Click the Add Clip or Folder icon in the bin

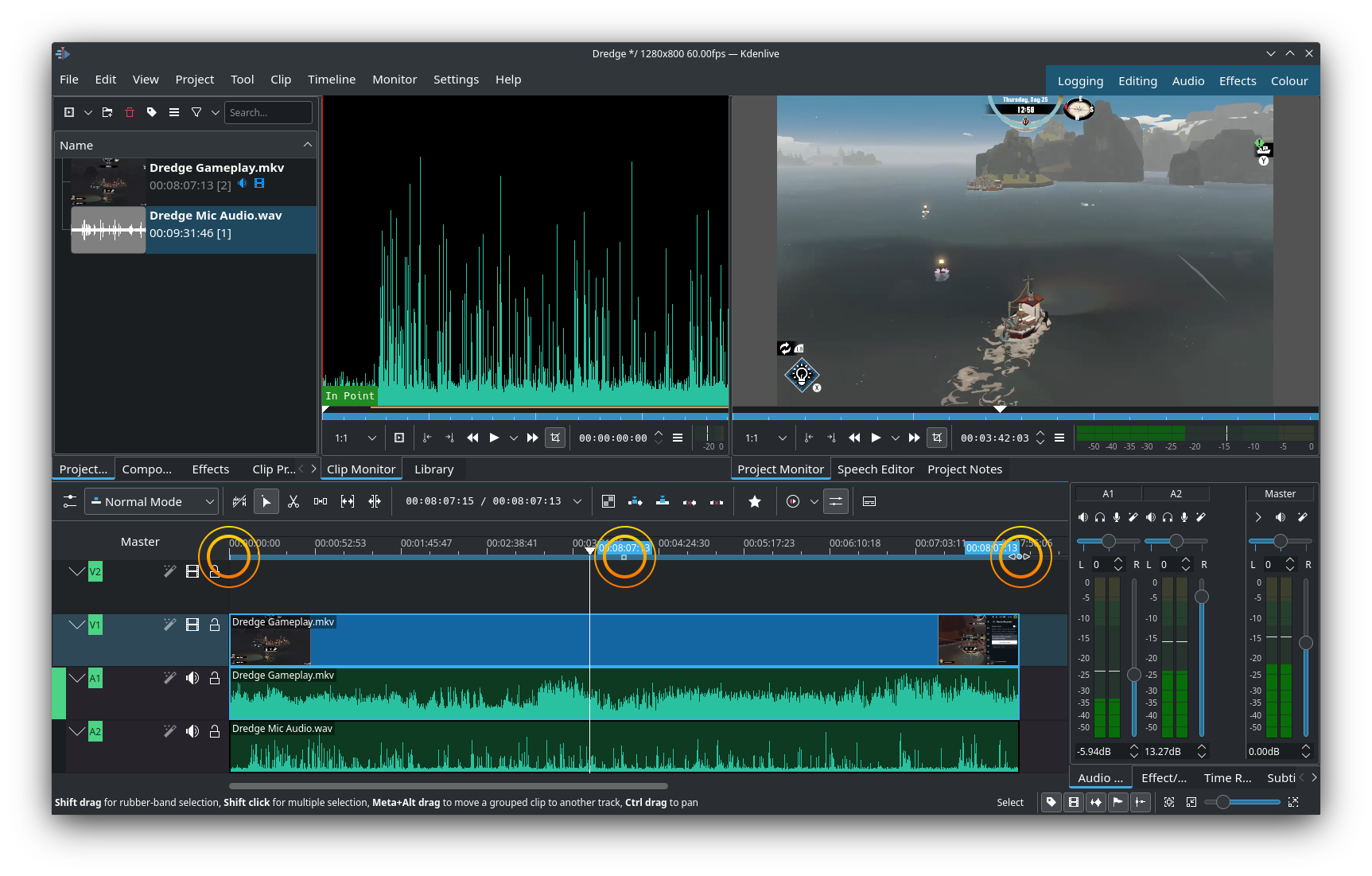[69, 112]
